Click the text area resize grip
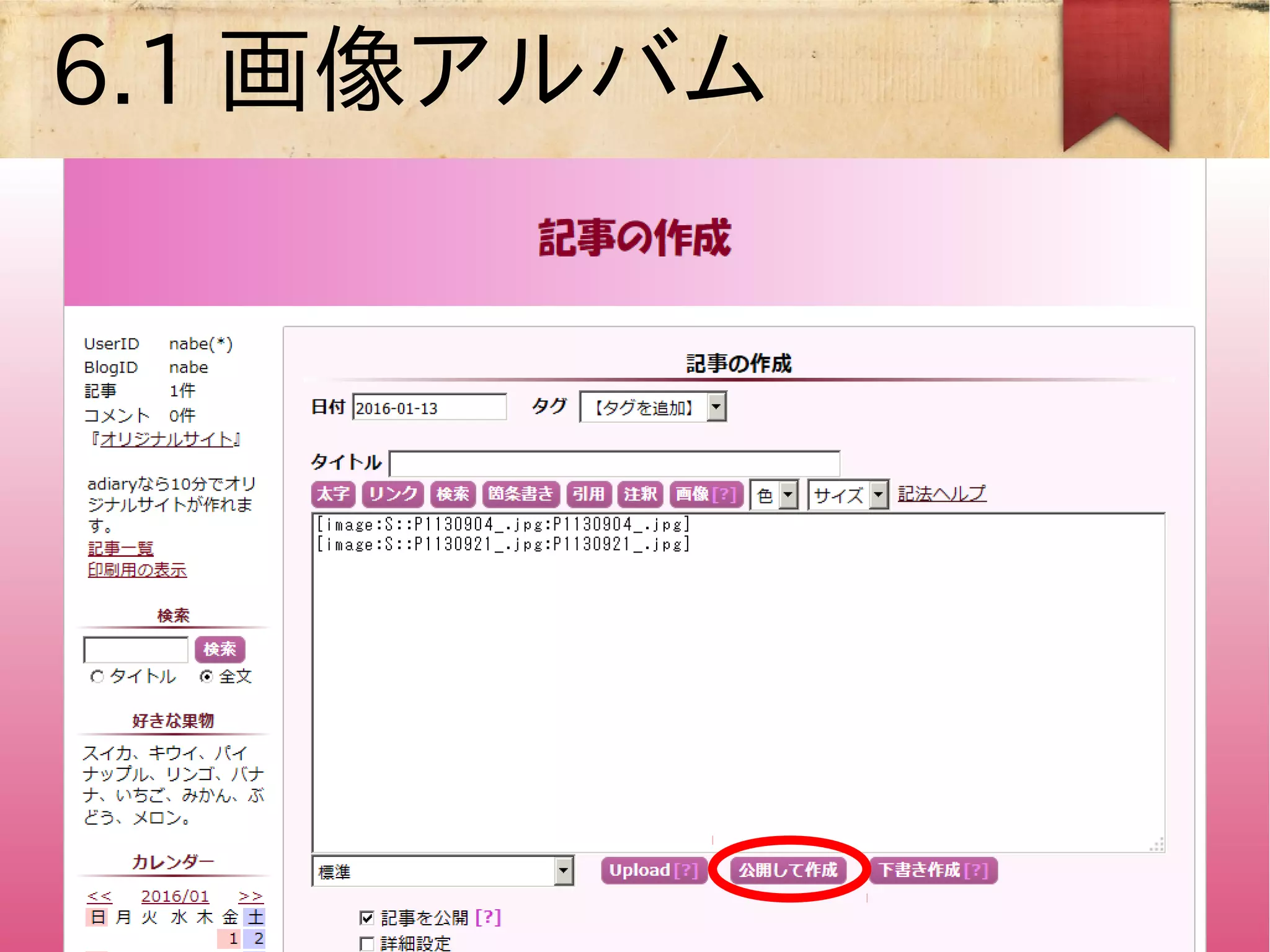Screen dimensions: 1270x952 tap(1157, 845)
